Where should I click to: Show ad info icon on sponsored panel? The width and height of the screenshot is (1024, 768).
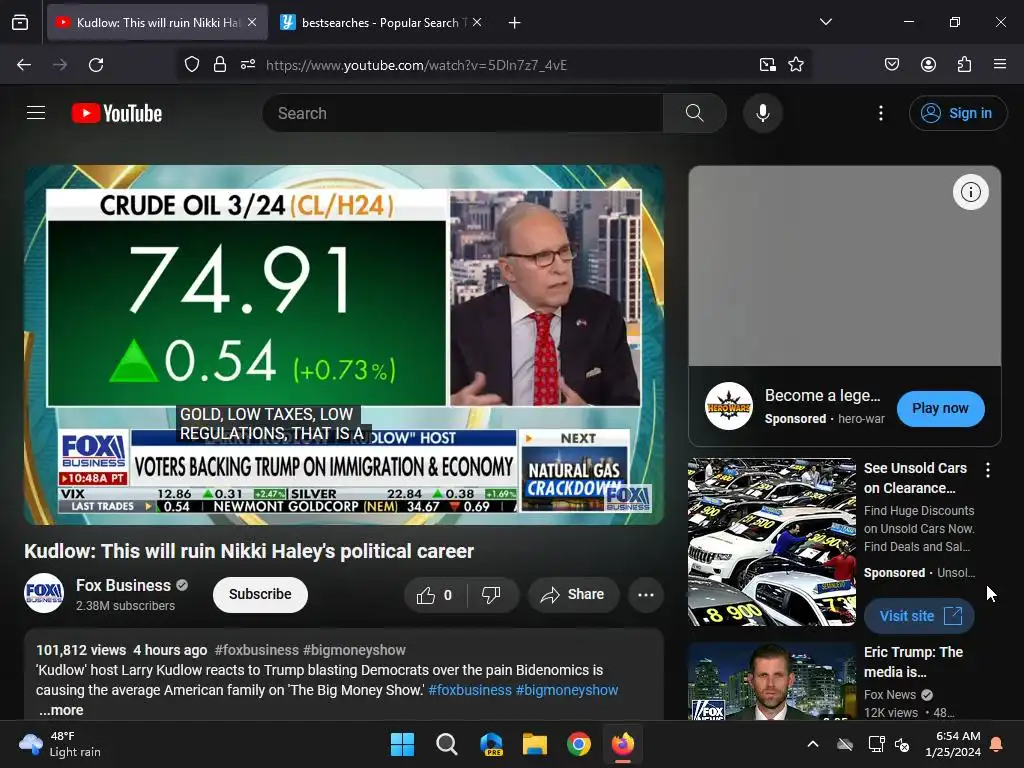[x=970, y=192]
